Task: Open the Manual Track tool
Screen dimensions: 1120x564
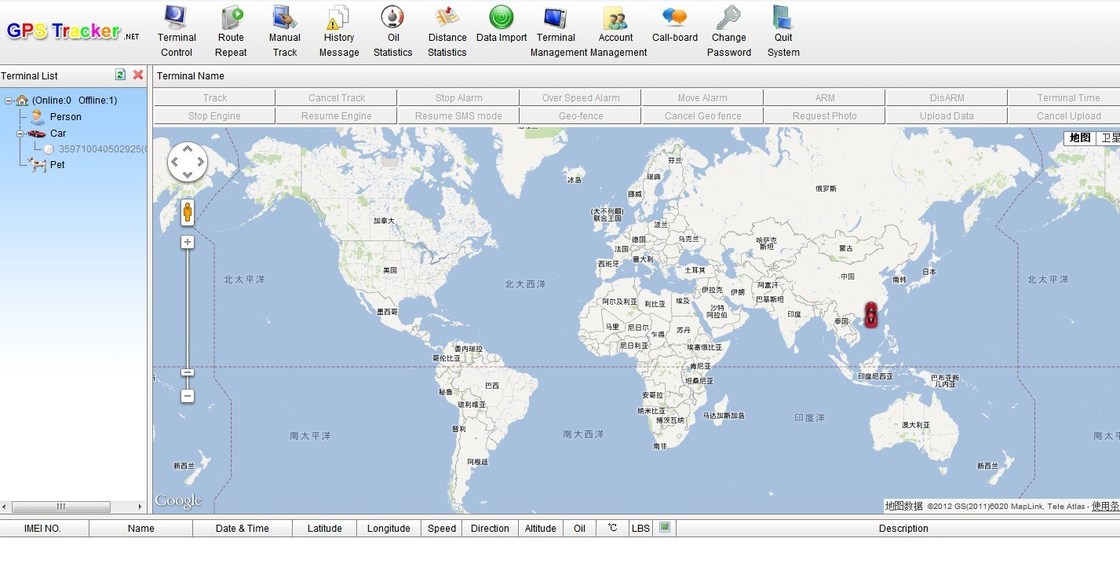Action: point(285,18)
